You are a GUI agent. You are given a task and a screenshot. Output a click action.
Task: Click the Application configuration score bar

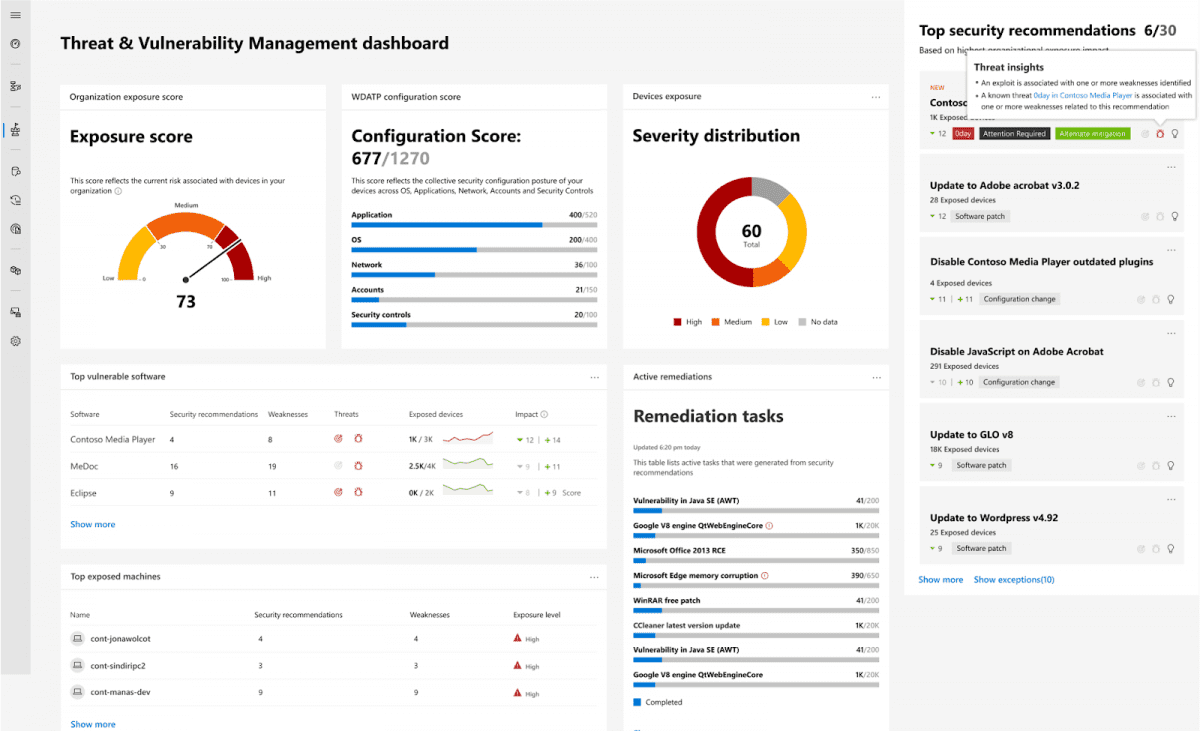coord(474,225)
